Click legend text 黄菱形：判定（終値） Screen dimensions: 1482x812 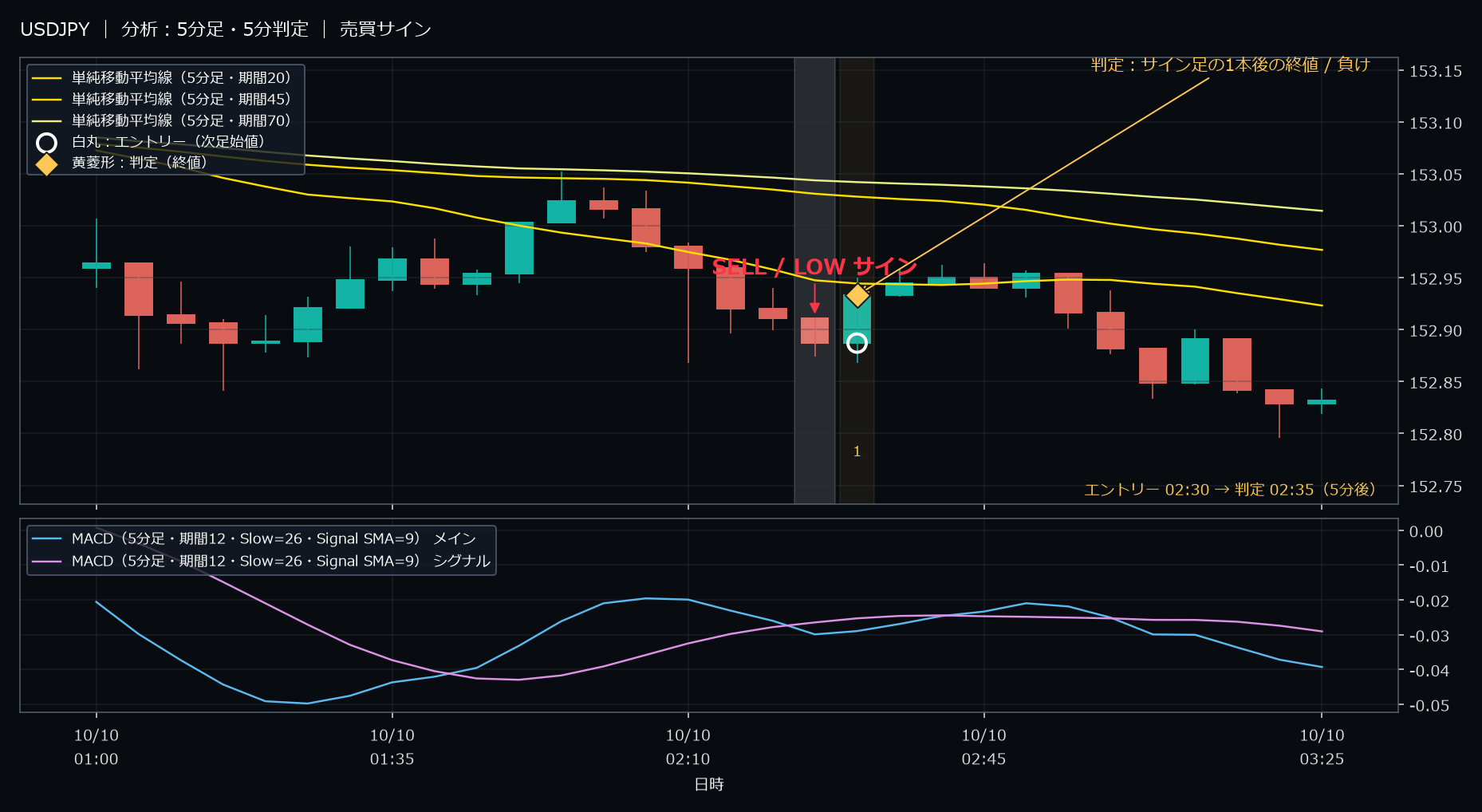tap(140, 163)
